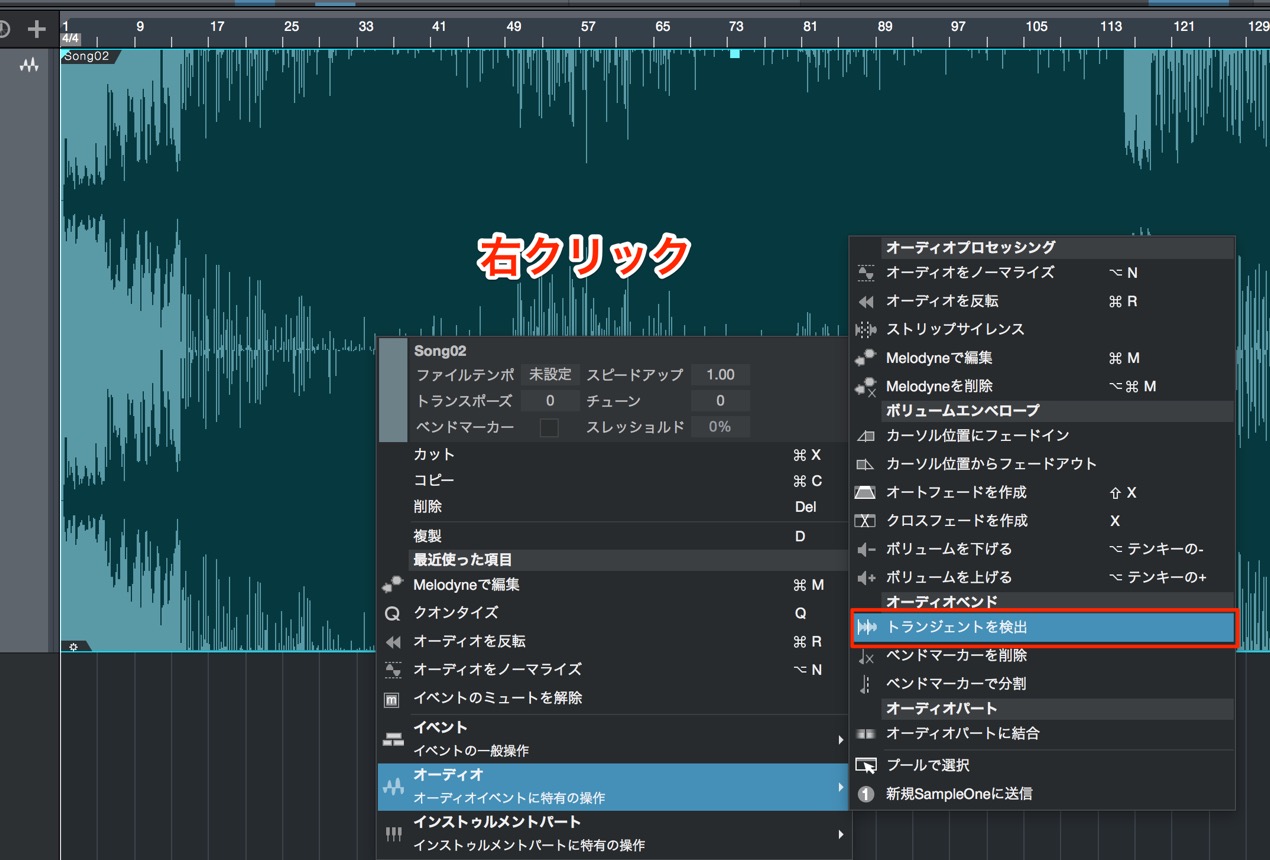The width and height of the screenshot is (1270, 860).
Task: Click the add track plus icon
Action: pyautogui.click(x=37, y=29)
